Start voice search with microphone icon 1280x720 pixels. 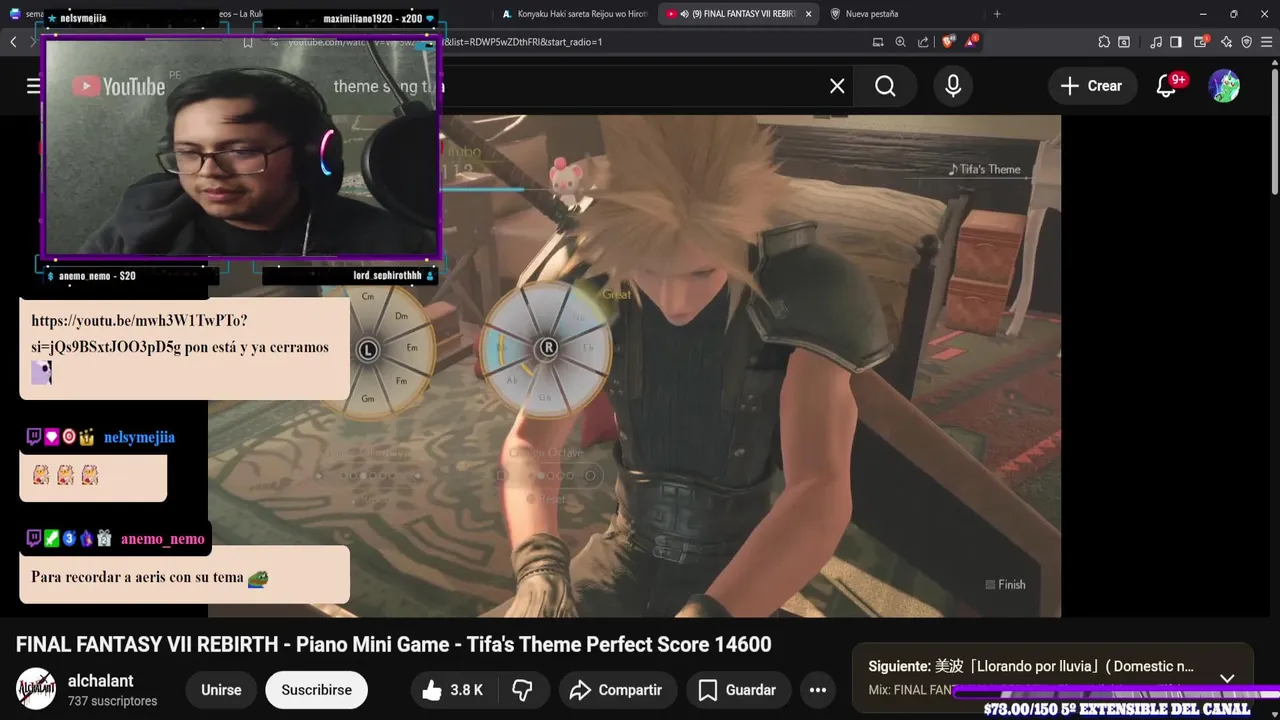pyautogui.click(x=953, y=86)
